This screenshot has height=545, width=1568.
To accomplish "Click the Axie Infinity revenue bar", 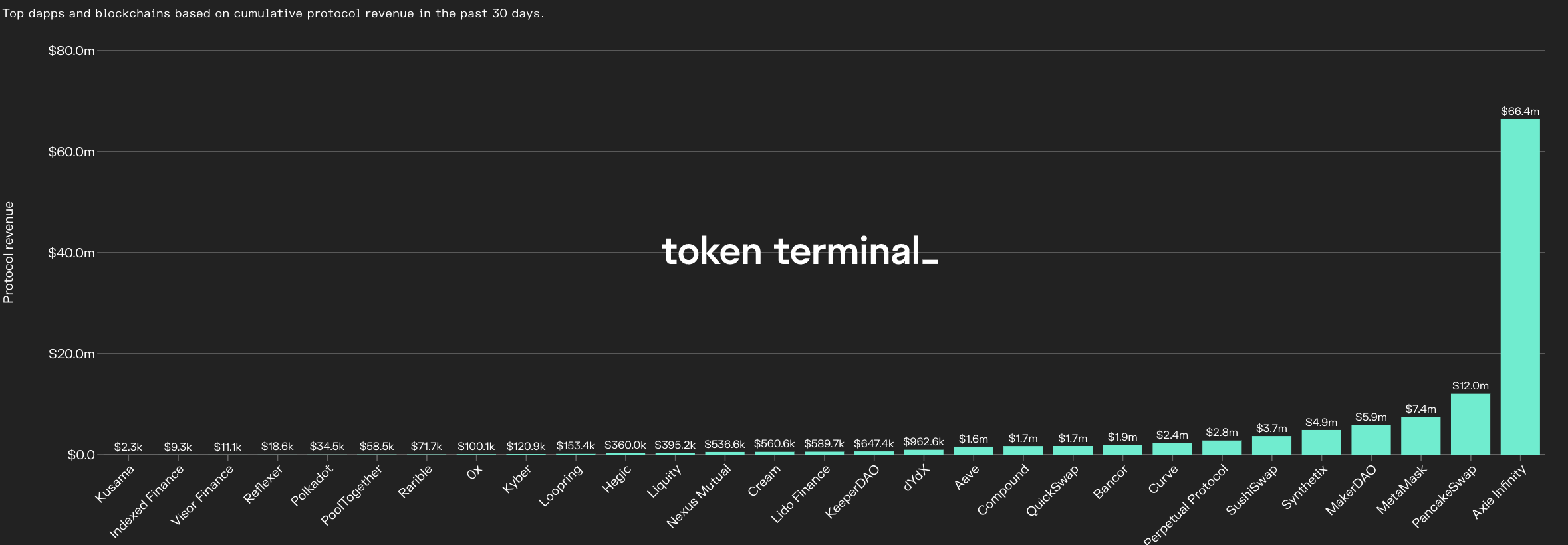I will pos(1520,286).
